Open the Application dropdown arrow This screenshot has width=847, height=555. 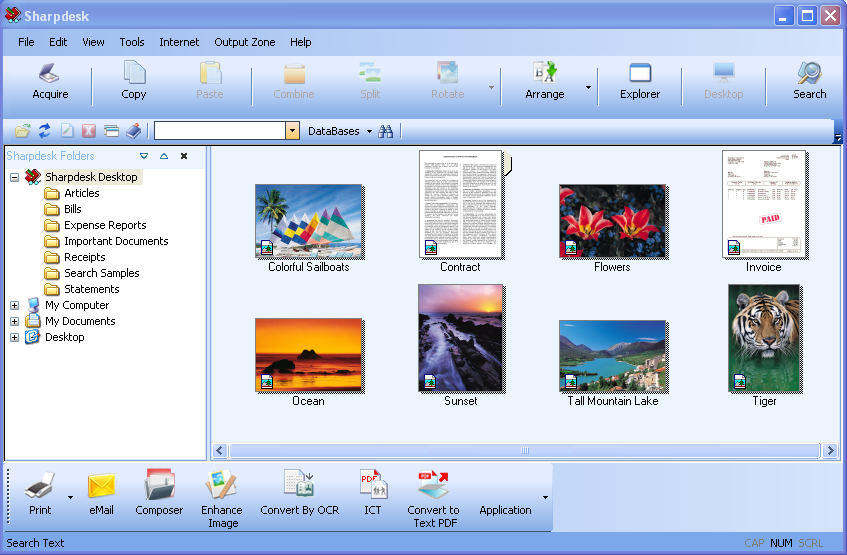545,497
